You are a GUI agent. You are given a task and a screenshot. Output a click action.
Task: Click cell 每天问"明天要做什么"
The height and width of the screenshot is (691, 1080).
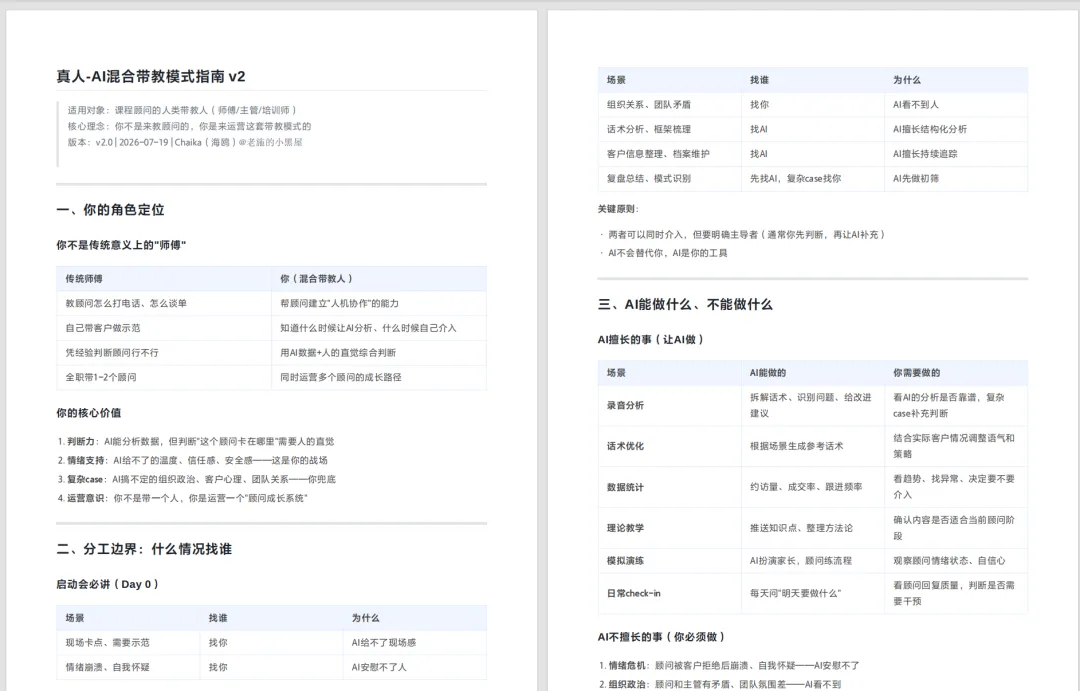pos(796,593)
